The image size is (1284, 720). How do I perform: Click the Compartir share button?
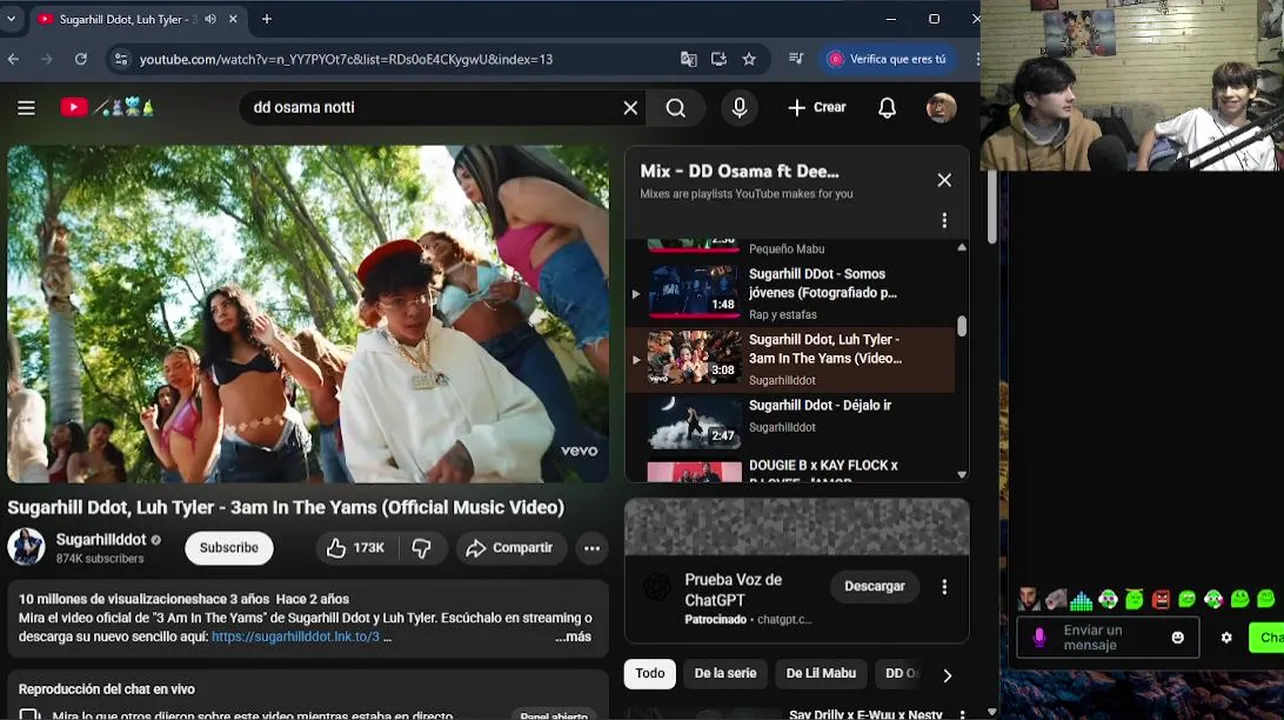(510, 548)
